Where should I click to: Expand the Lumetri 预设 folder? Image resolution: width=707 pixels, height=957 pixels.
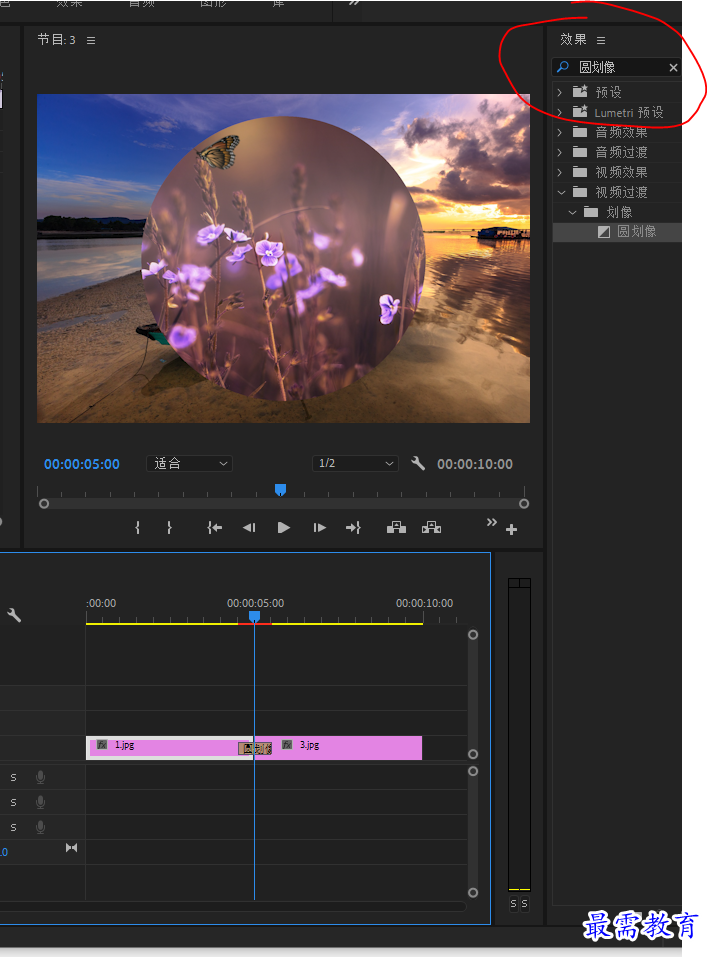coord(560,112)
